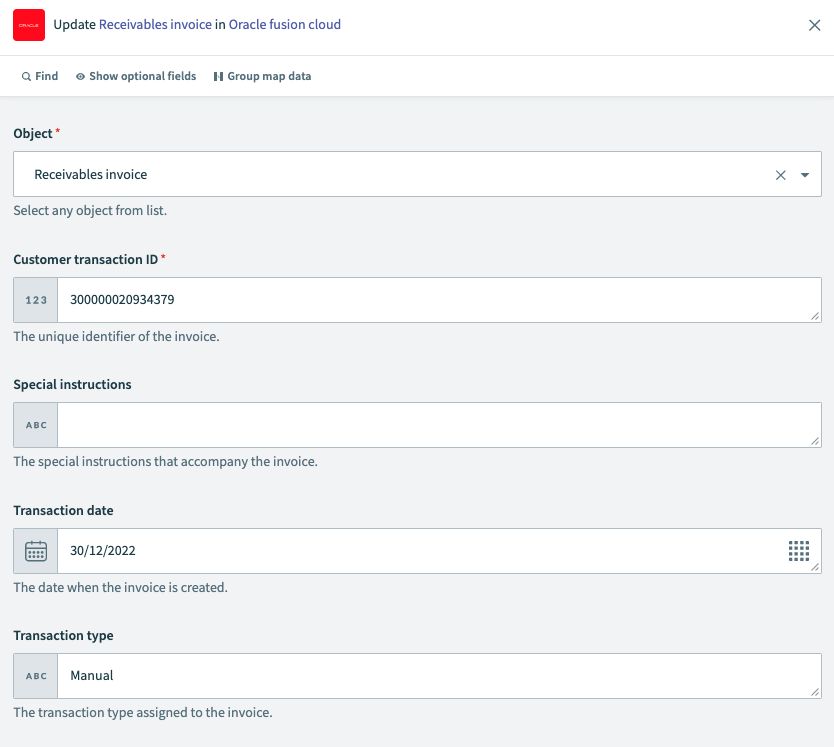Close the Update Receivables invoice panel
The image size is (834, 747).
(814, 25)
